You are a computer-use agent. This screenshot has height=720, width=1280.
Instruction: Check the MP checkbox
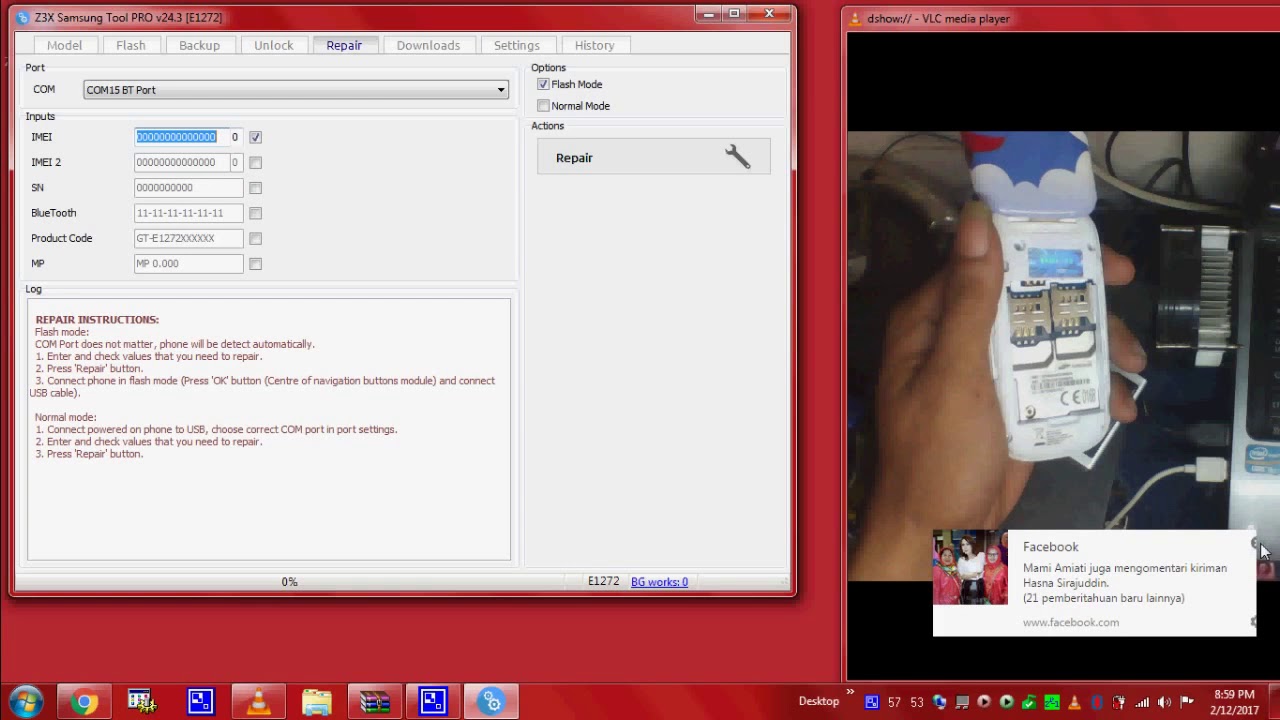click(x=255, y=263)
